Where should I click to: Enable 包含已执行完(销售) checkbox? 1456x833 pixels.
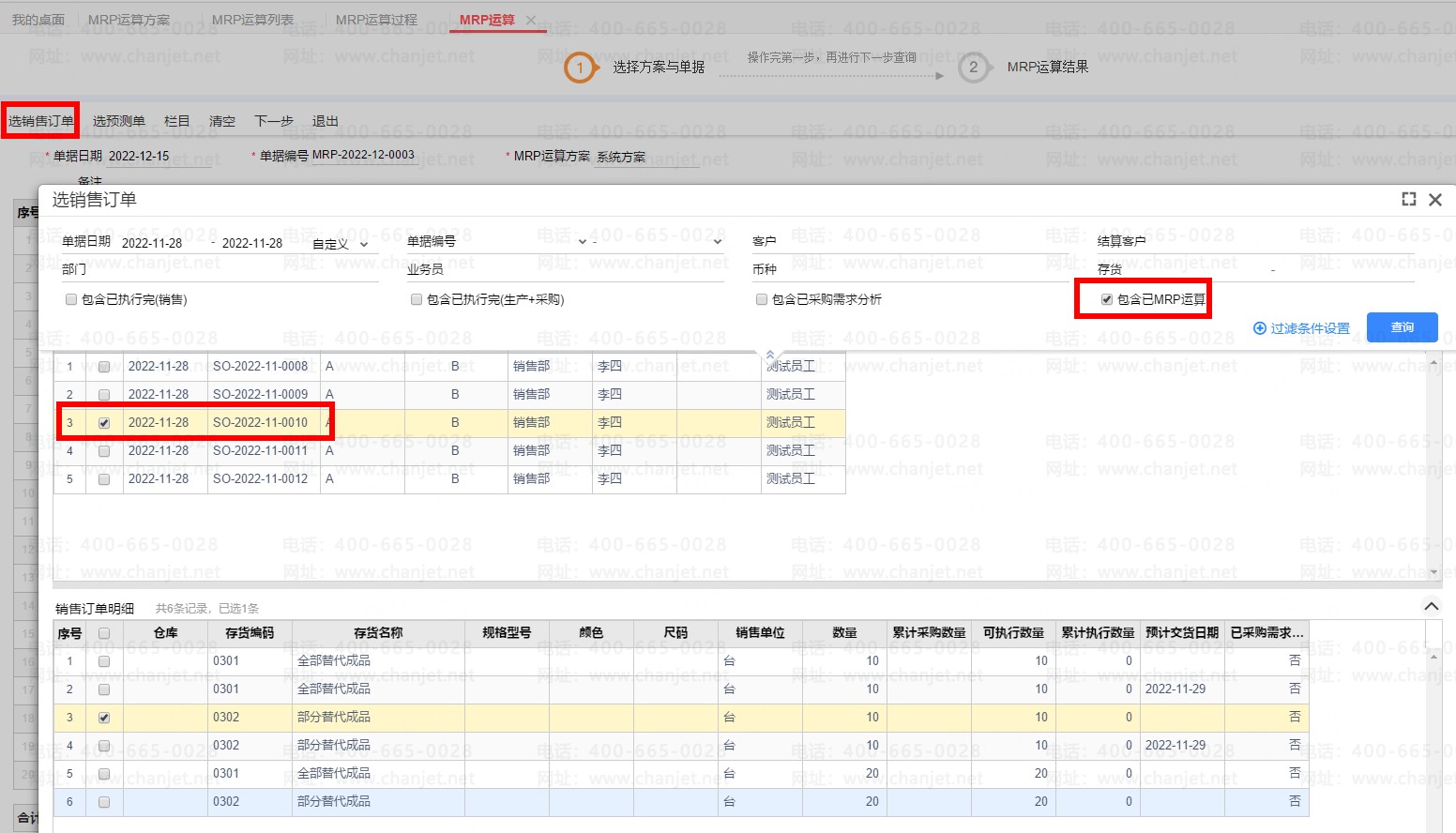click(71, 299)
